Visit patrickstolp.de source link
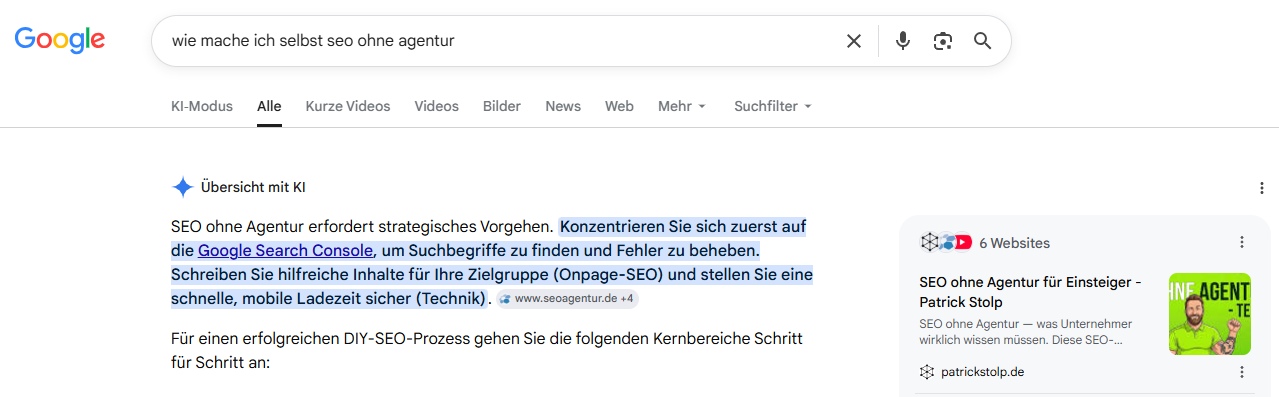The height and width of the screenshot is (397, 1279). [x=982, y=372]
